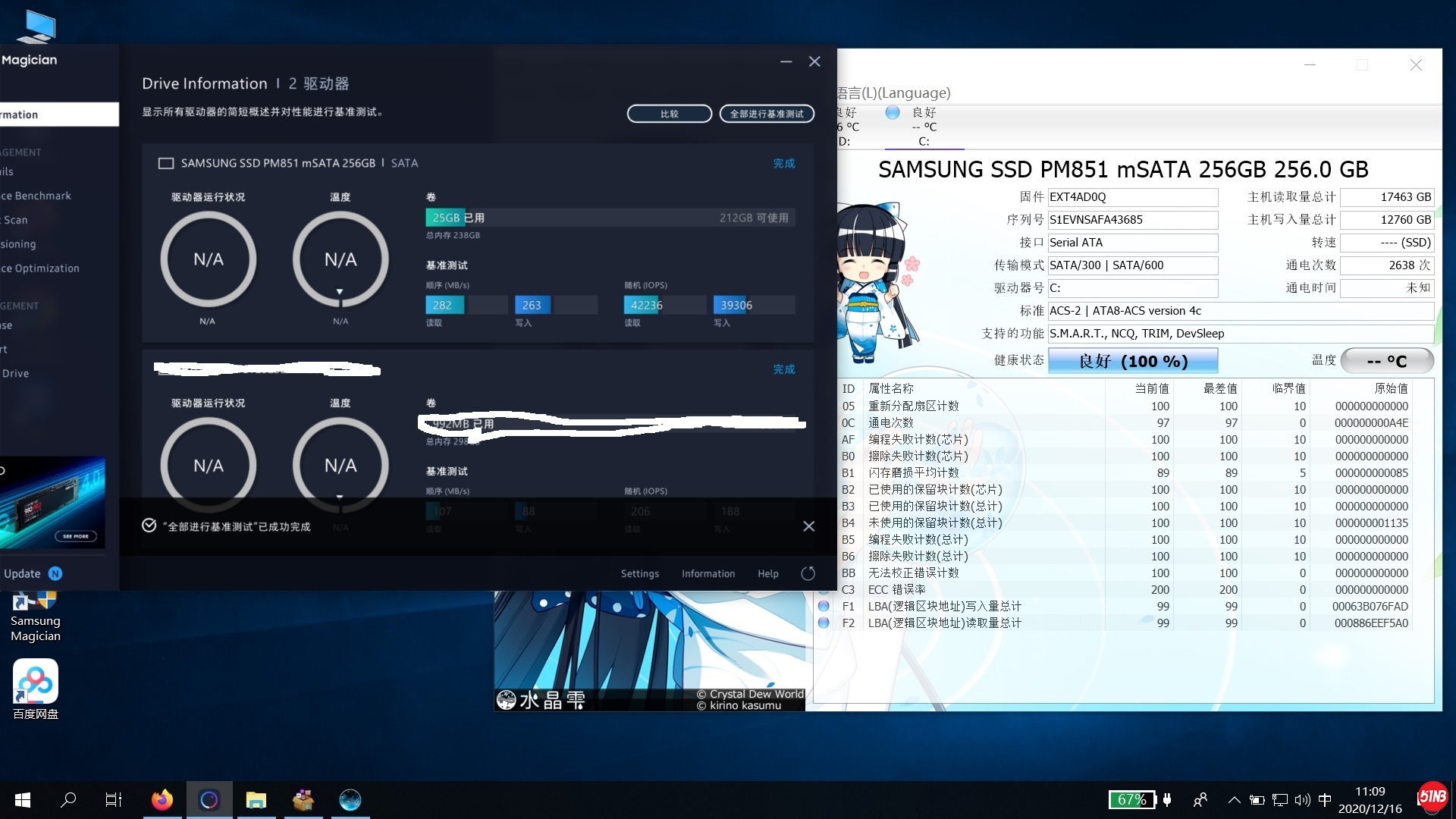The height and width of the screenshot is (819, 1456).
Task: Select SMART row 0C 通电次数
Action: 1124,422
